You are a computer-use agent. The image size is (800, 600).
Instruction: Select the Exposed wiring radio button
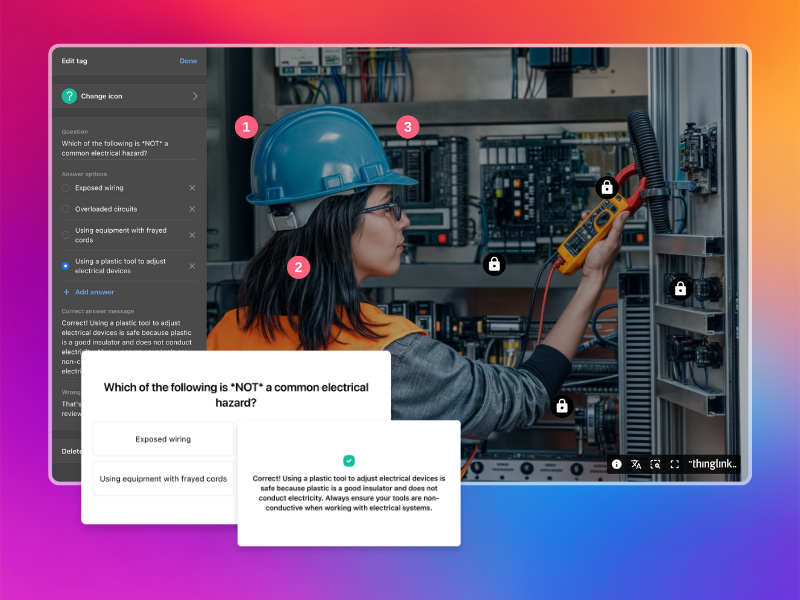click(66, 188)
